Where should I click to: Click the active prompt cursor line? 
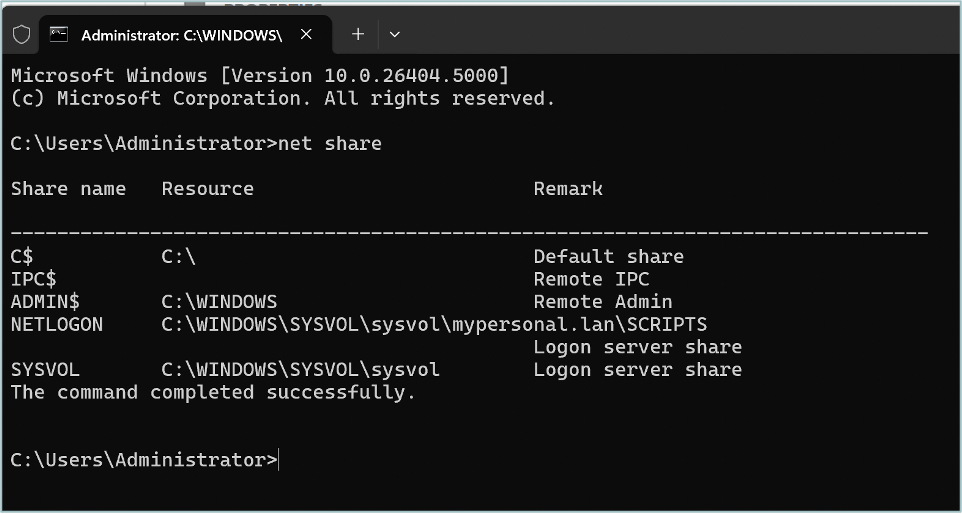145,460
